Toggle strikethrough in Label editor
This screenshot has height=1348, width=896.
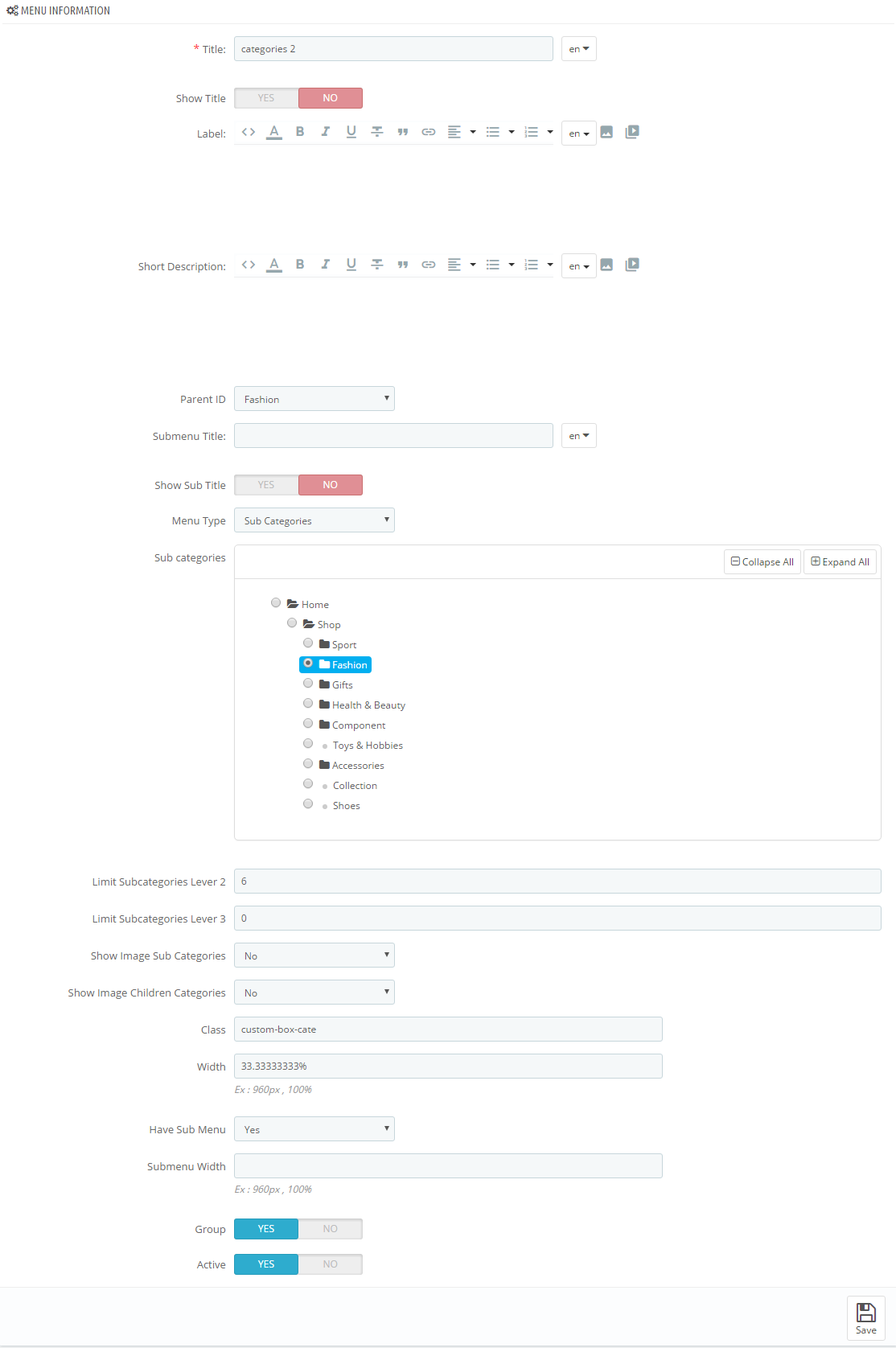pyautogui.click(x=377, y=132)
